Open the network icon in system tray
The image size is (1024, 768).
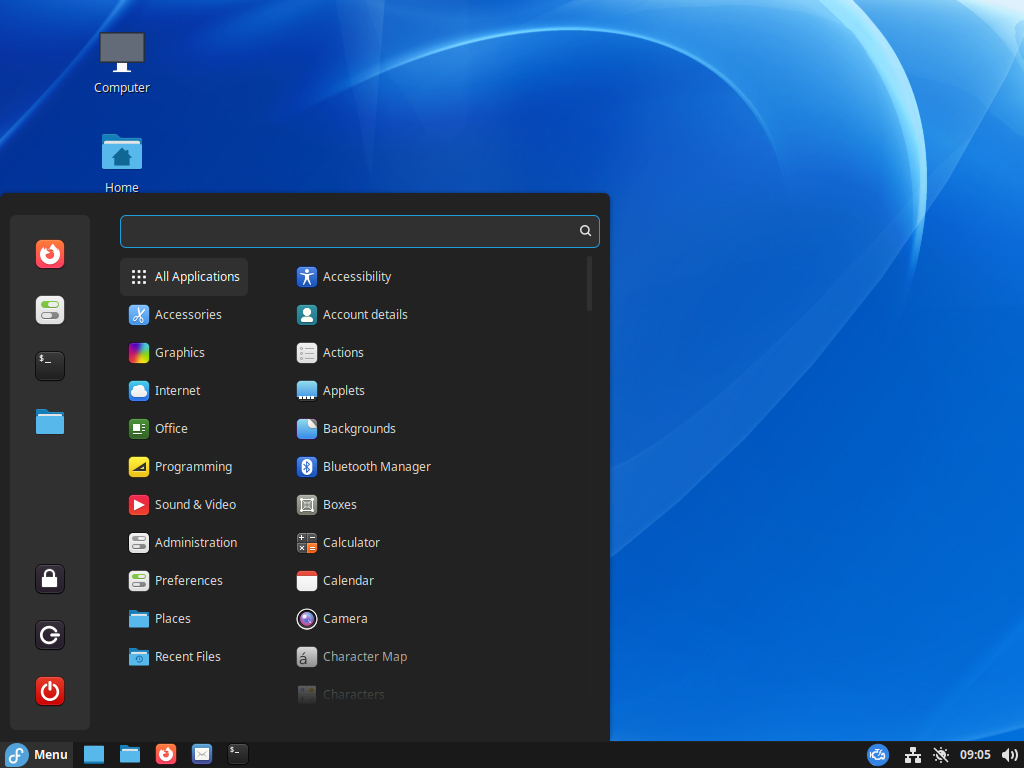(912, 755)
